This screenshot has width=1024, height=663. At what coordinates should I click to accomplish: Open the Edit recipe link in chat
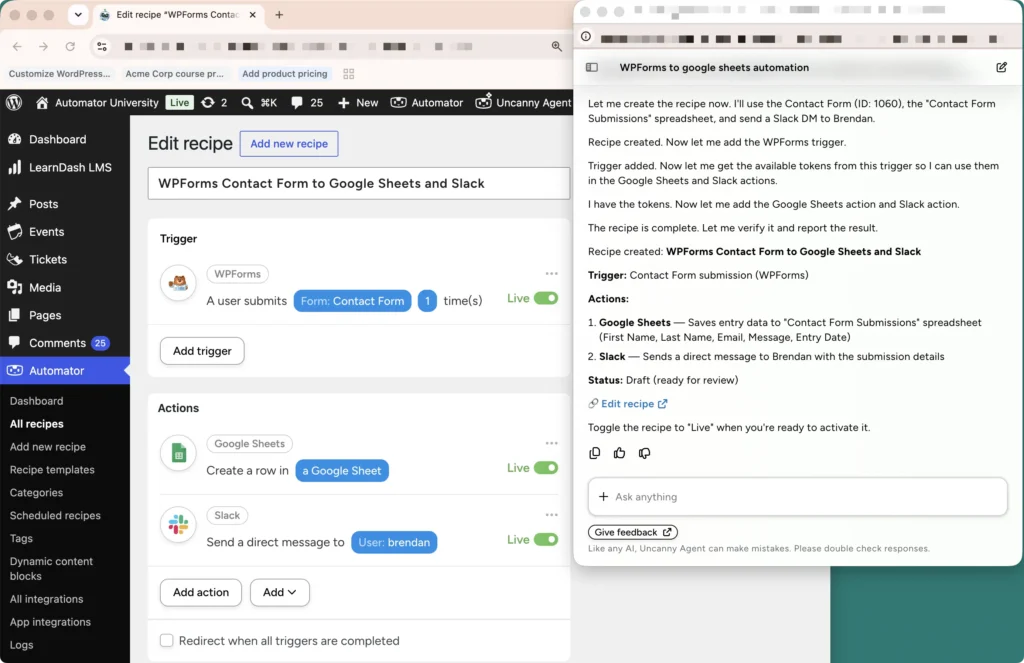coord(633,404)
